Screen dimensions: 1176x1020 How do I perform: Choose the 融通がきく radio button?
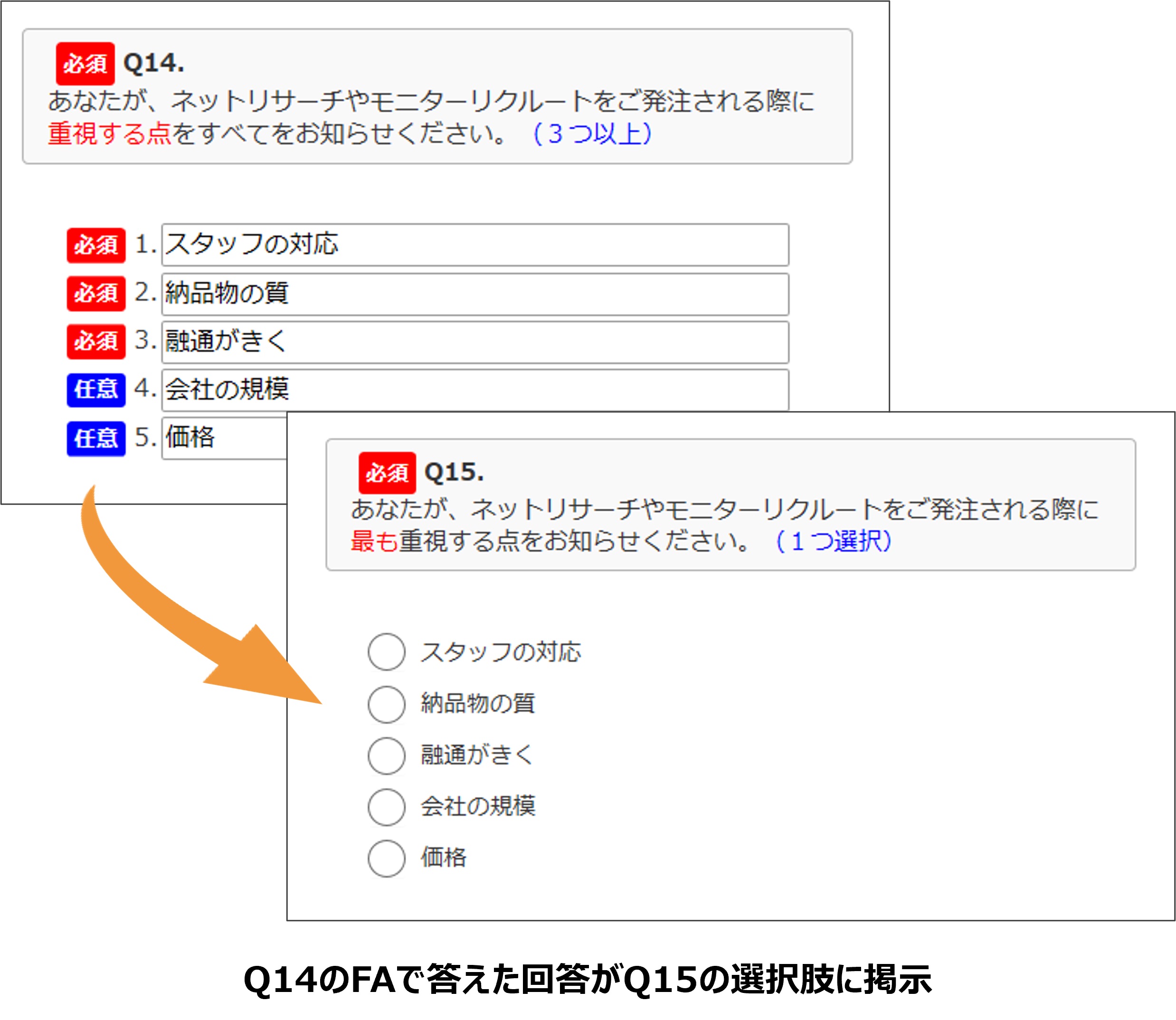click(387, 756)
